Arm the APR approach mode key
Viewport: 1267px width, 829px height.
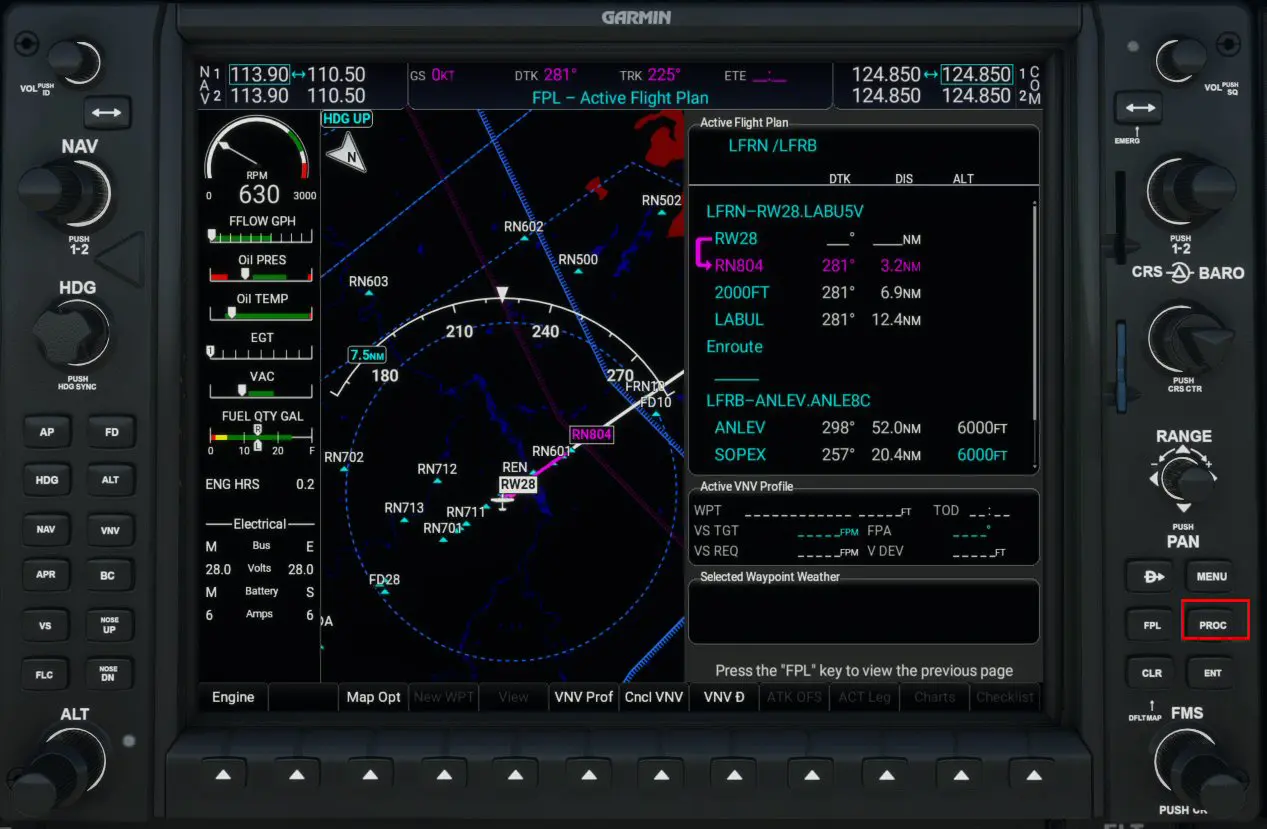[47, 576]
